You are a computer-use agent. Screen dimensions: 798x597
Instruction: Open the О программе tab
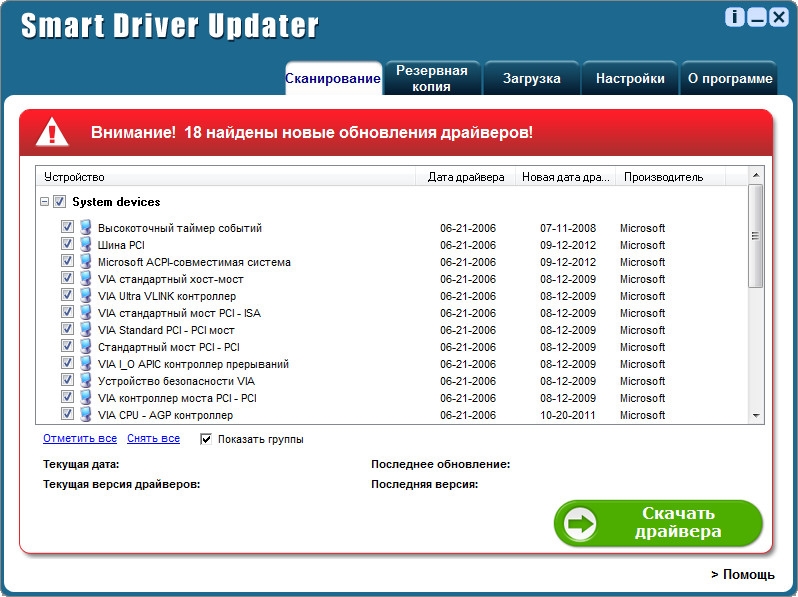click(730, 78)
